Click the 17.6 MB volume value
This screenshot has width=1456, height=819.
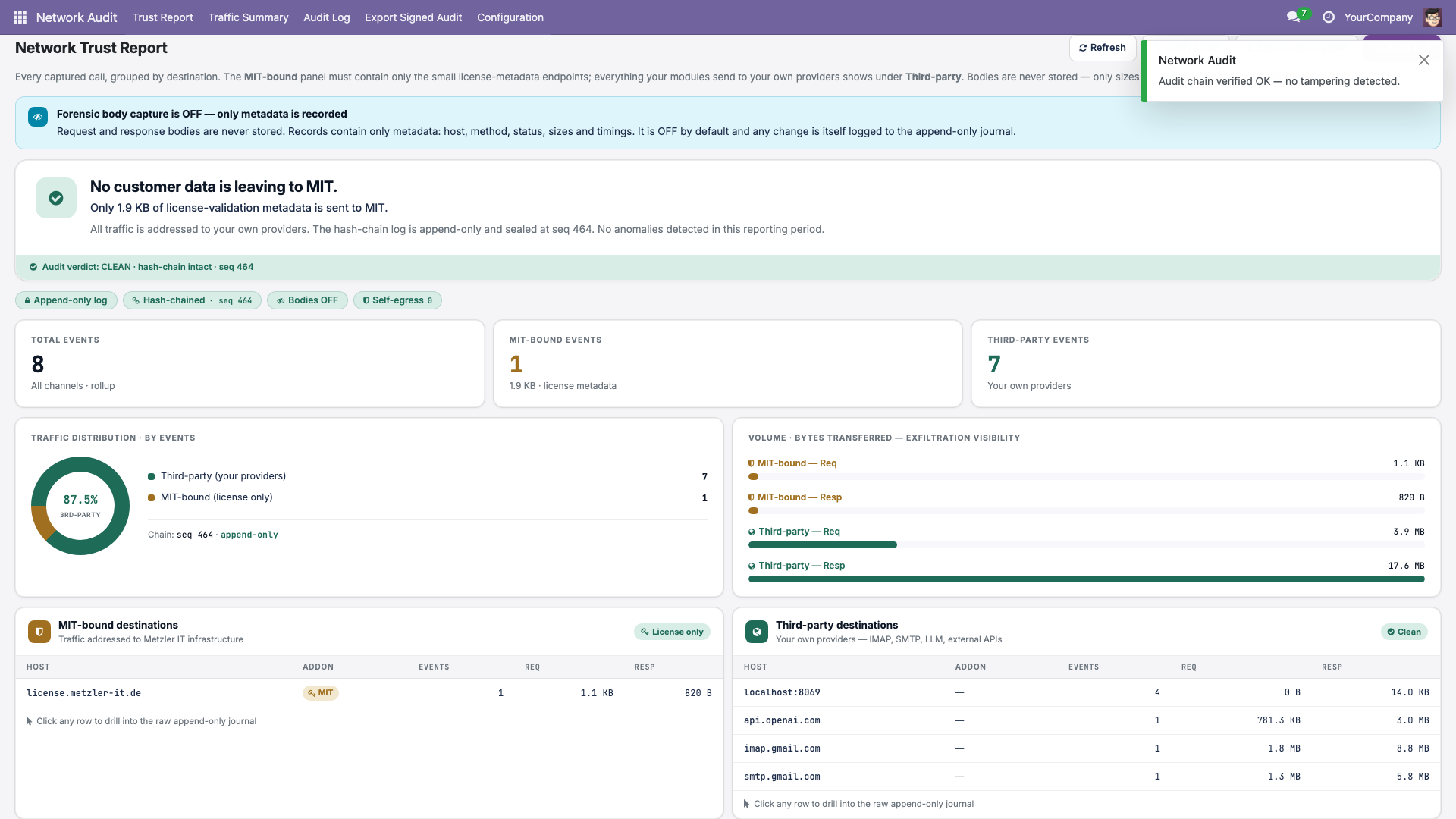1406,566
